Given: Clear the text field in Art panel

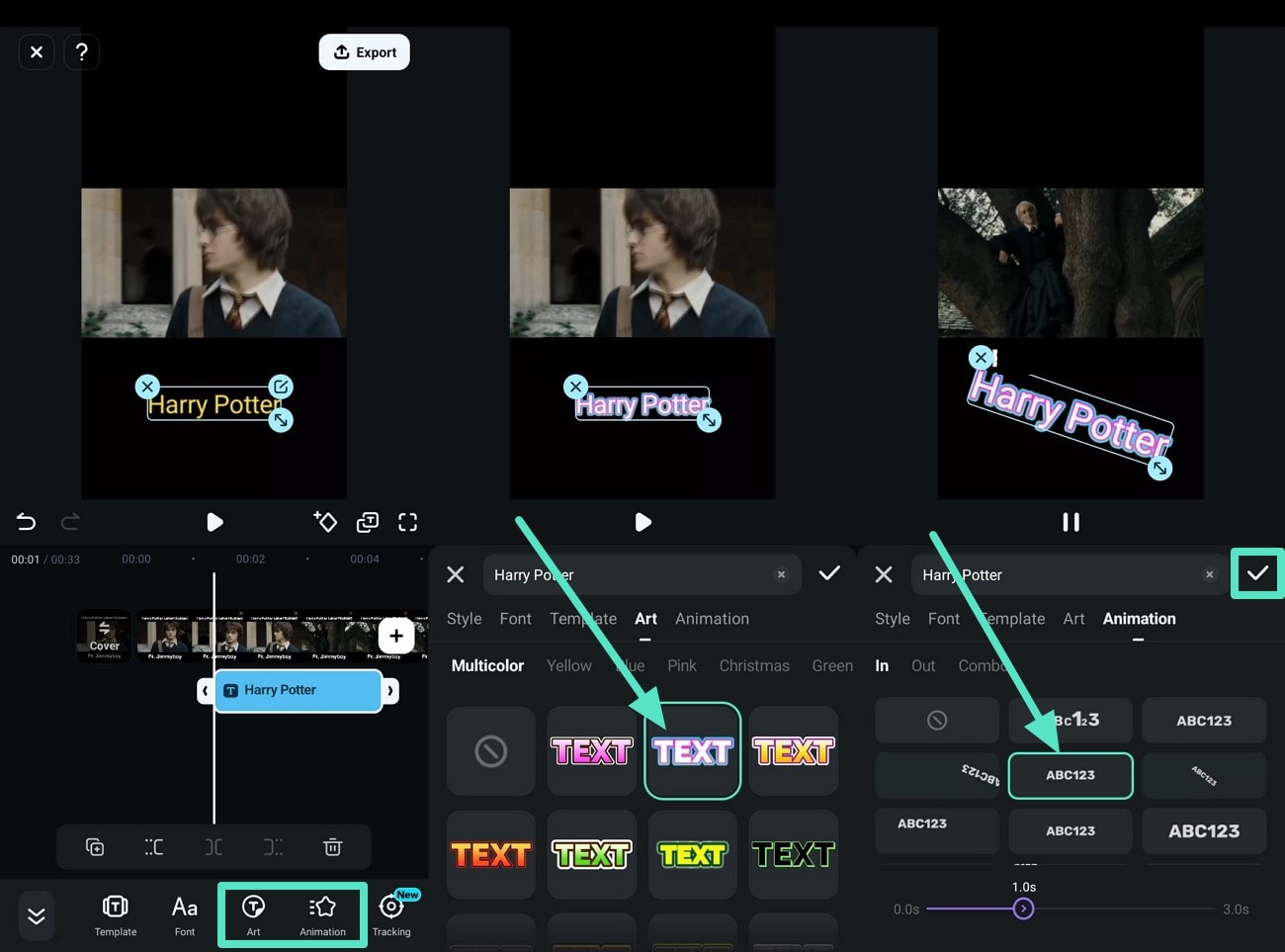Looking at the screenshot, I should pyautogui.click(x=781, y=574).
